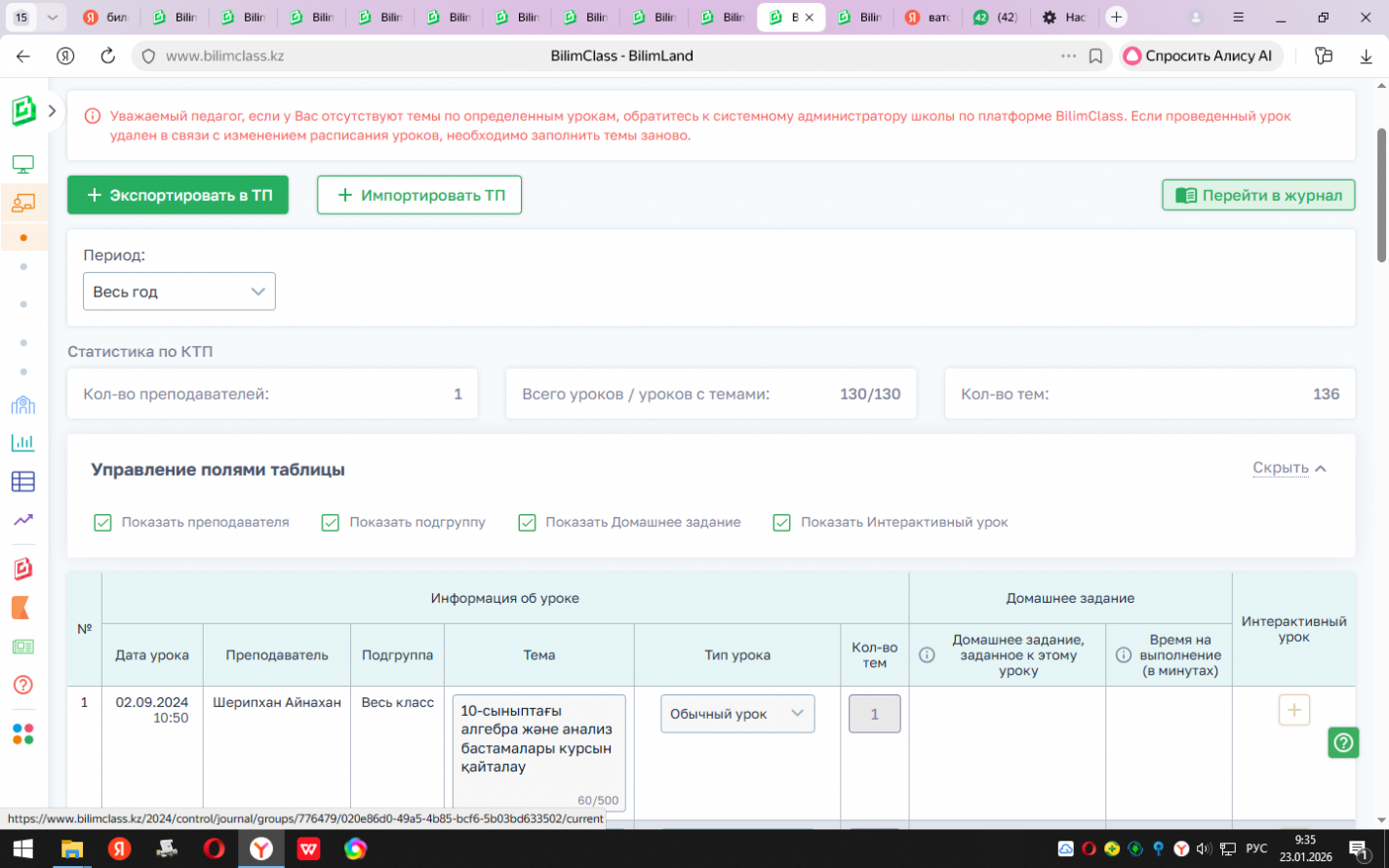Toggle the Показать преподавателя checkbox
The width and height of the screenshot is (1389, 868).
(x=102, y=523)
